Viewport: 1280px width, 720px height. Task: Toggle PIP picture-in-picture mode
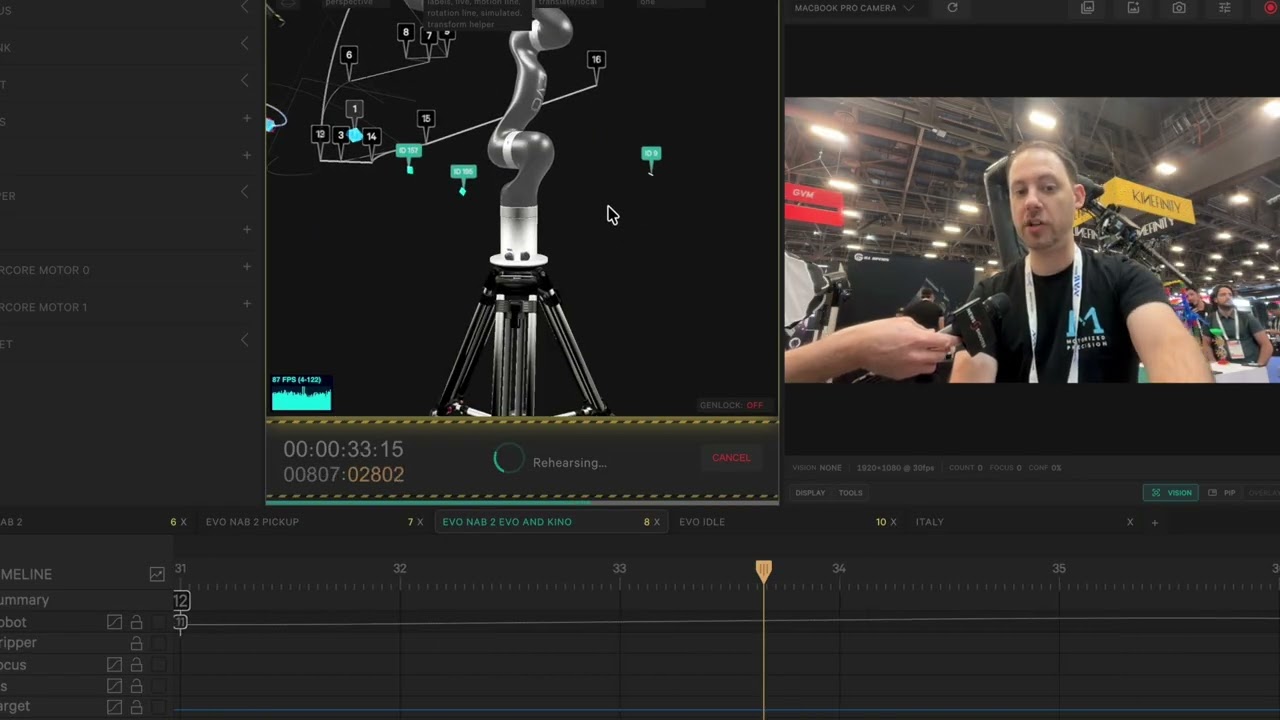tap(1222, 493)
